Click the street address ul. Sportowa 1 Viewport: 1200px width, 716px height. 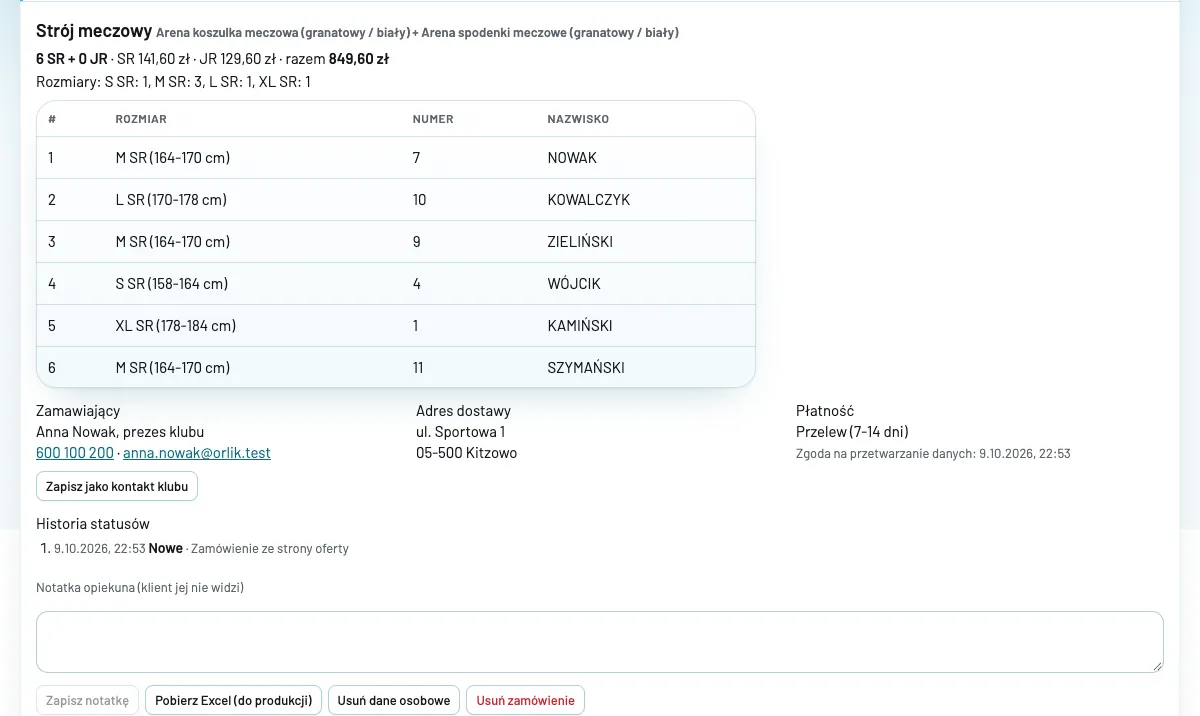point(460,432)
